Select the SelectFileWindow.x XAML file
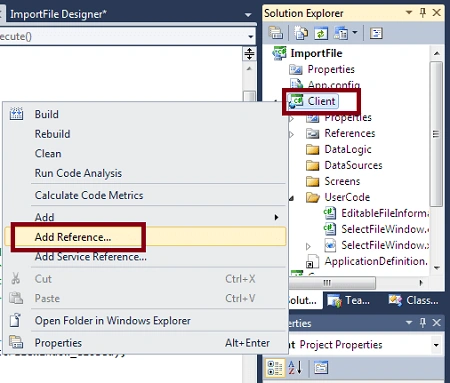This screenshot has width=450, height=383. 385,245
